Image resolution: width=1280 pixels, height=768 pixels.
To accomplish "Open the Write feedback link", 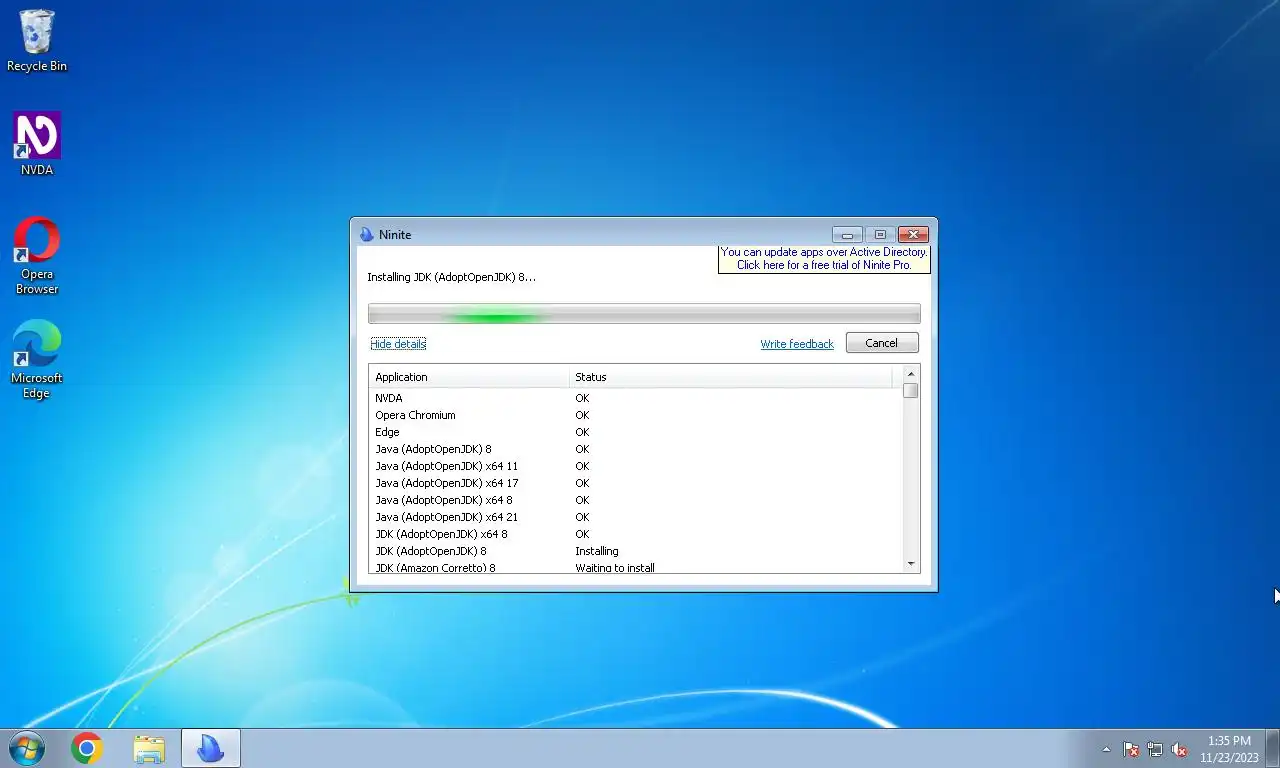I will [797, 344].
